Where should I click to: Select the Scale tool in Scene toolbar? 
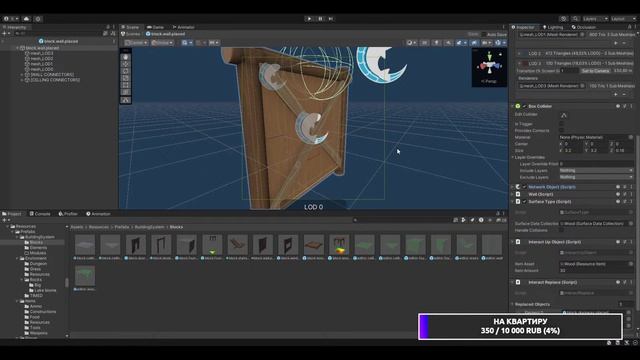tap(126, 78)
